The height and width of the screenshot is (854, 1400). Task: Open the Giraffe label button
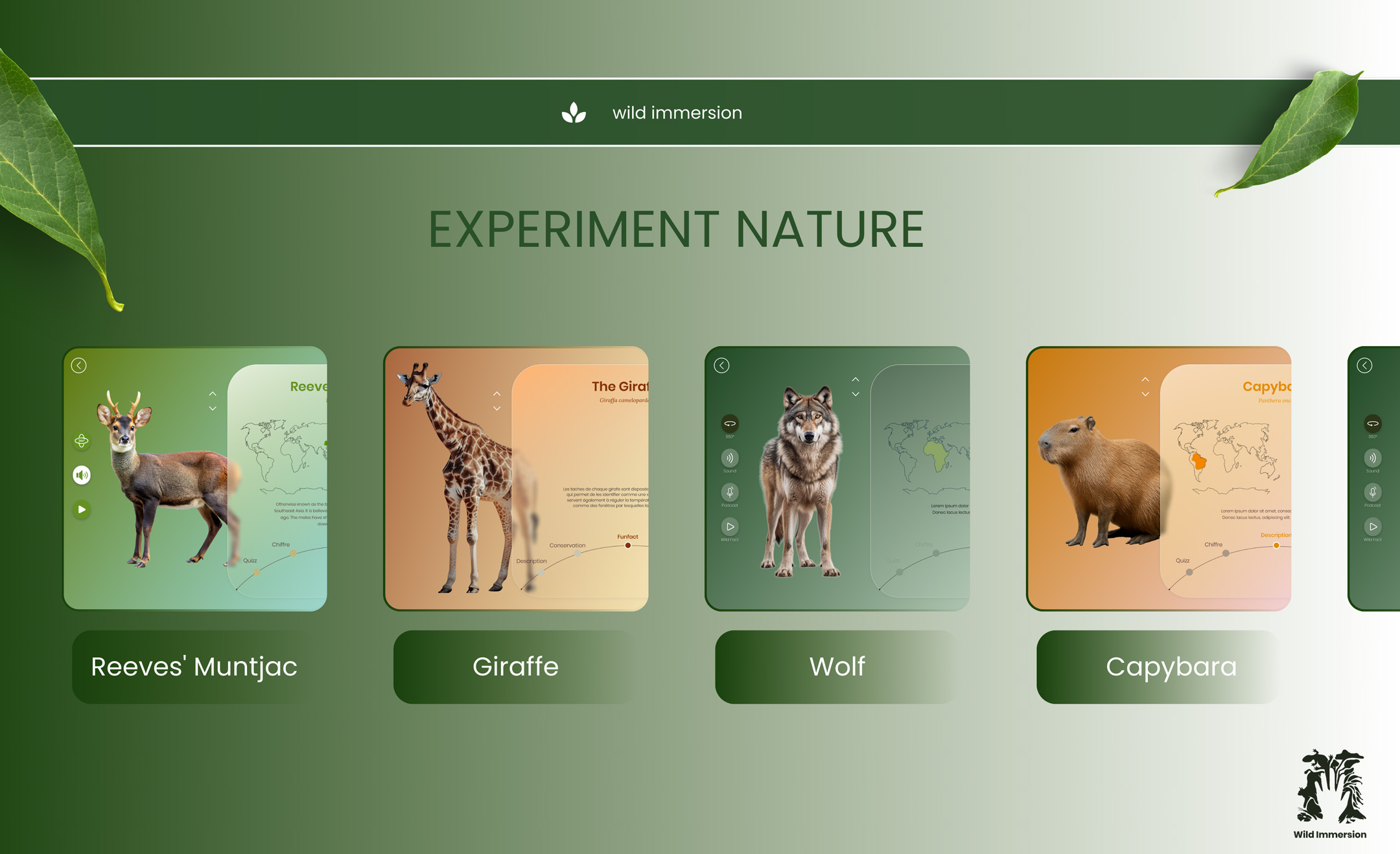[x=515, y=667]
